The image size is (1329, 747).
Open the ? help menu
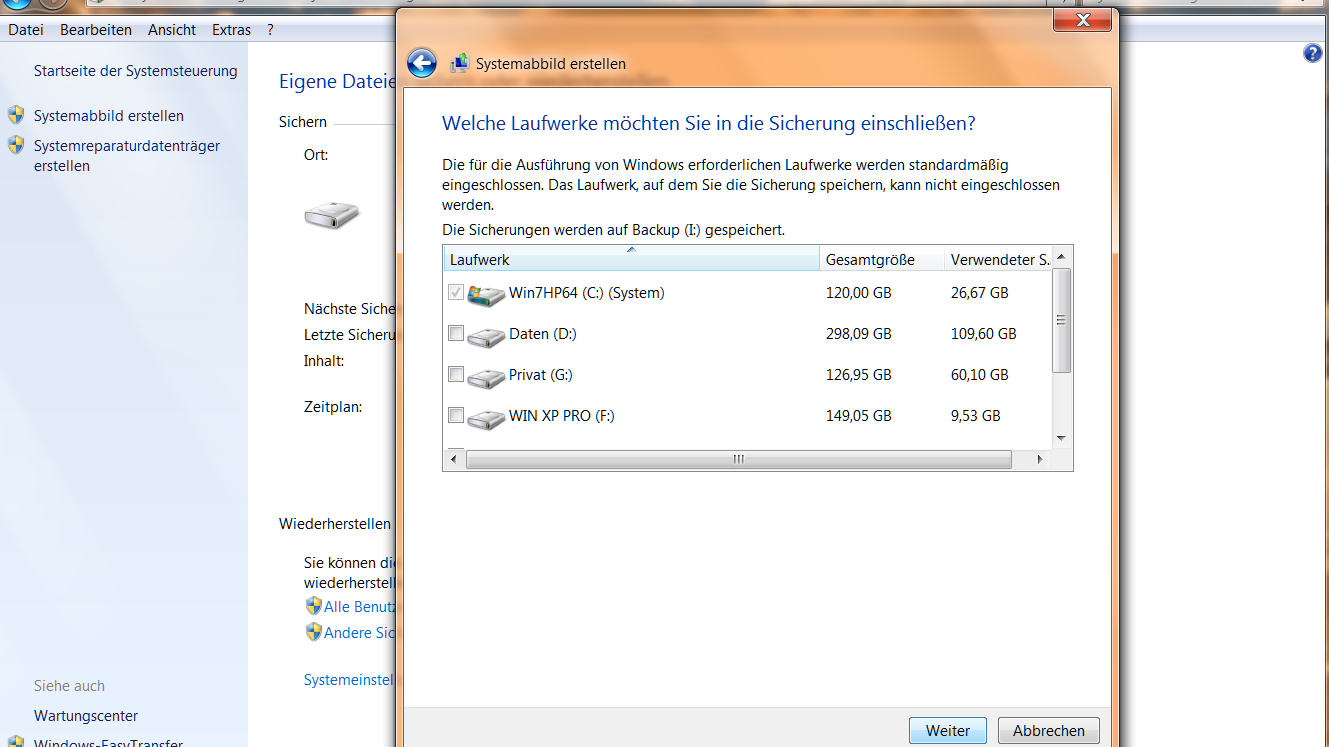point(270,30)
